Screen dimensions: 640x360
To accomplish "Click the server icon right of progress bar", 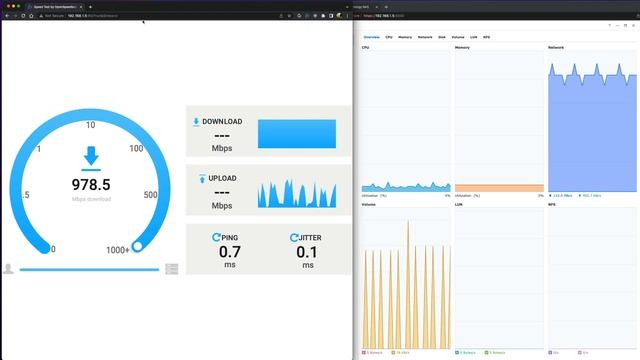I will click(x=172, y=269).
